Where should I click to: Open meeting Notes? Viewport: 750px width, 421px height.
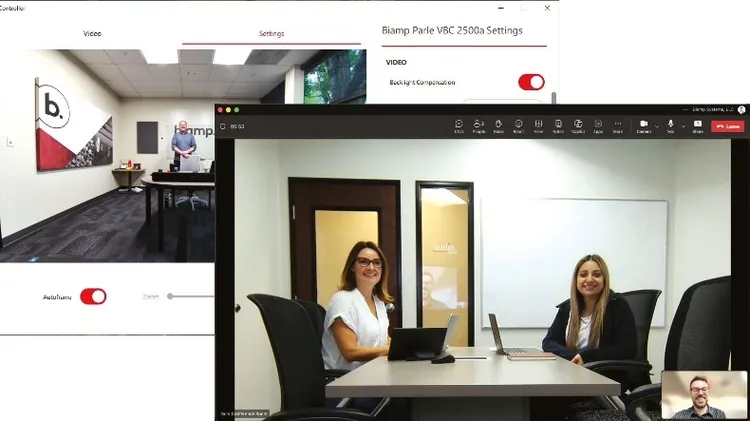tap(558, 126)
